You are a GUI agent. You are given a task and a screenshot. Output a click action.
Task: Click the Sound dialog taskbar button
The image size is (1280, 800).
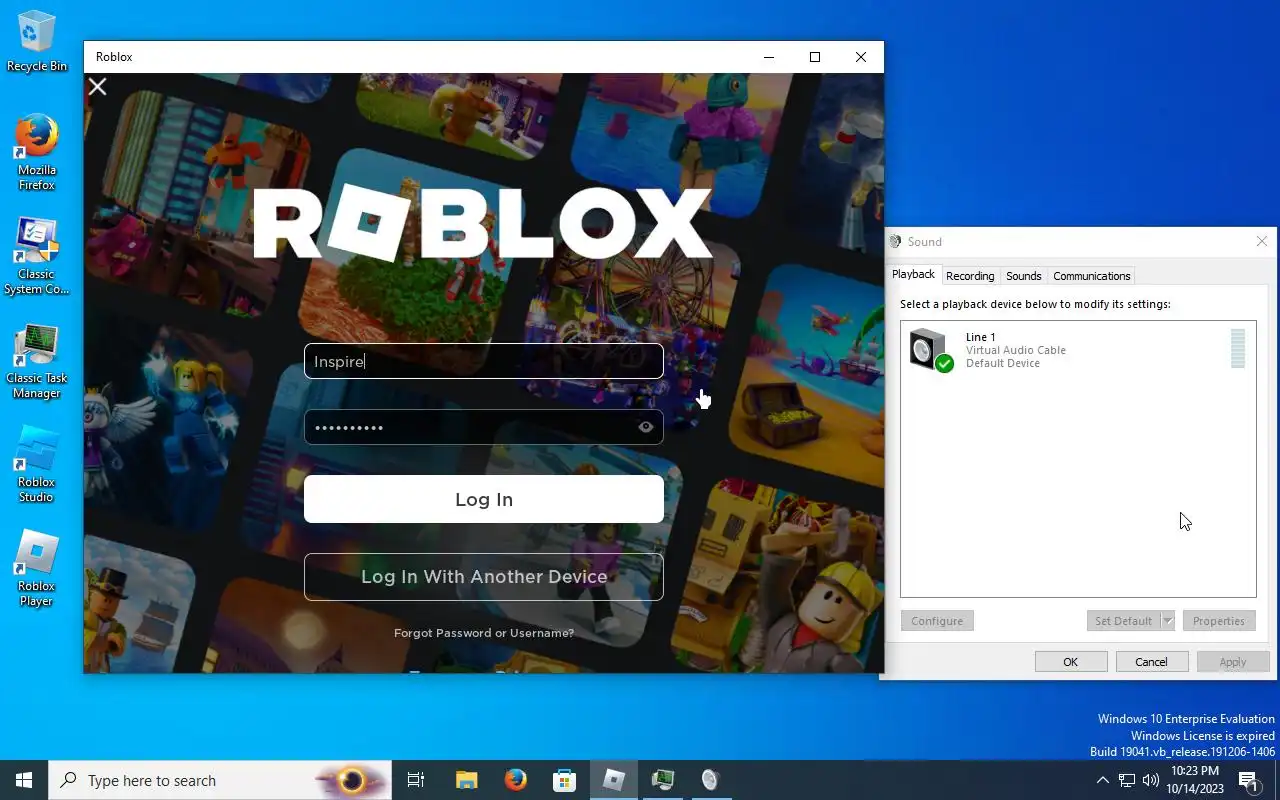(x=711, y=780)
